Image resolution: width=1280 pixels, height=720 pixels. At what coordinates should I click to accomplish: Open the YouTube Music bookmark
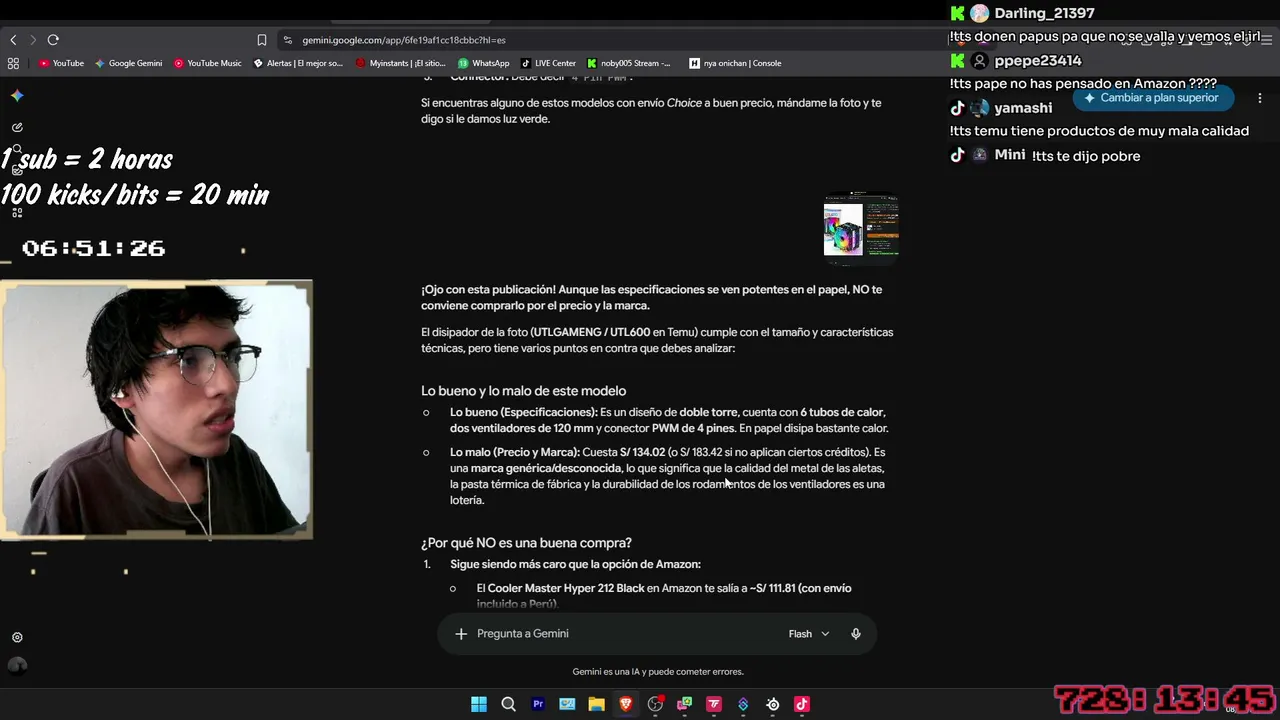tap(208, 63)
